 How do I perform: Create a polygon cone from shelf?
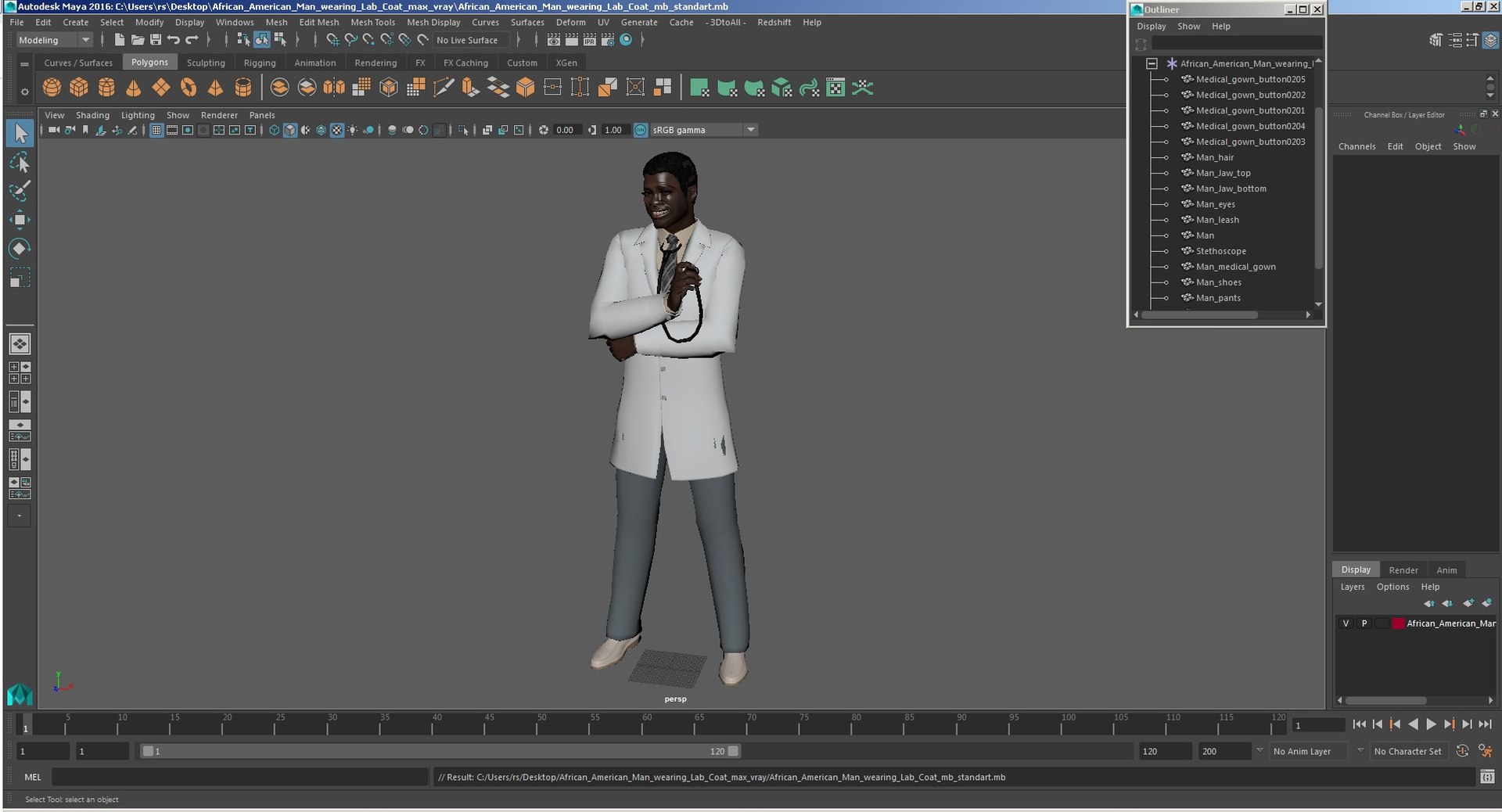pos(134,88)
